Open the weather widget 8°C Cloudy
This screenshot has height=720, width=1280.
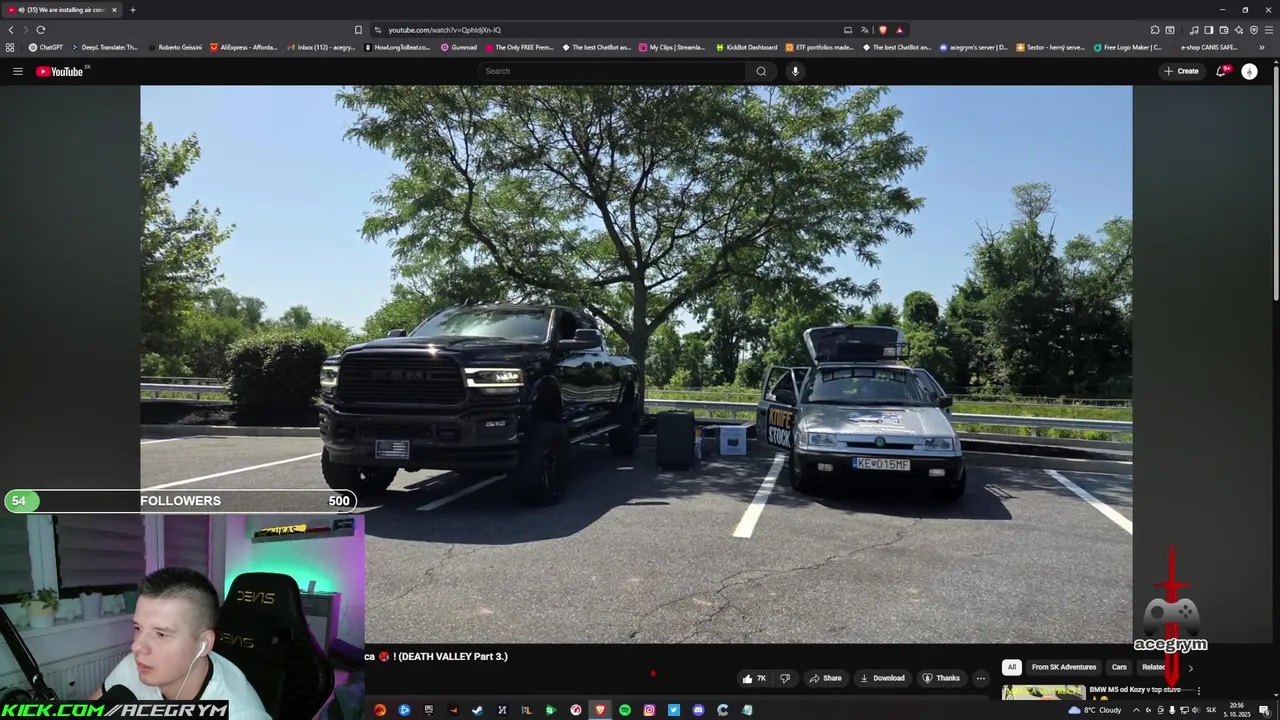1095,710
